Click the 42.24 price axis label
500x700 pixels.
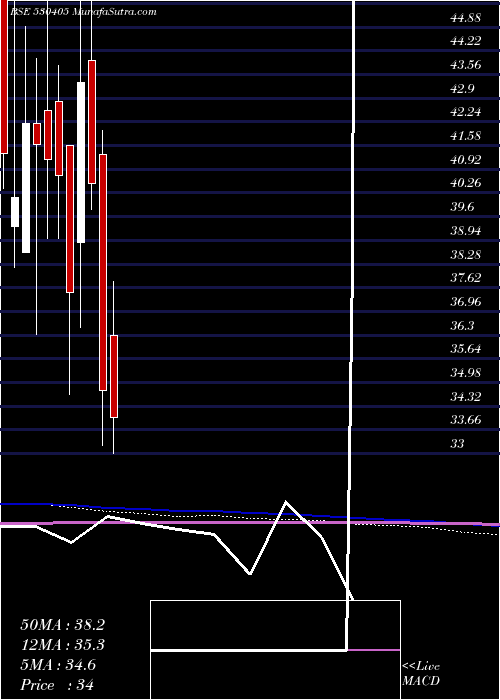466,112
